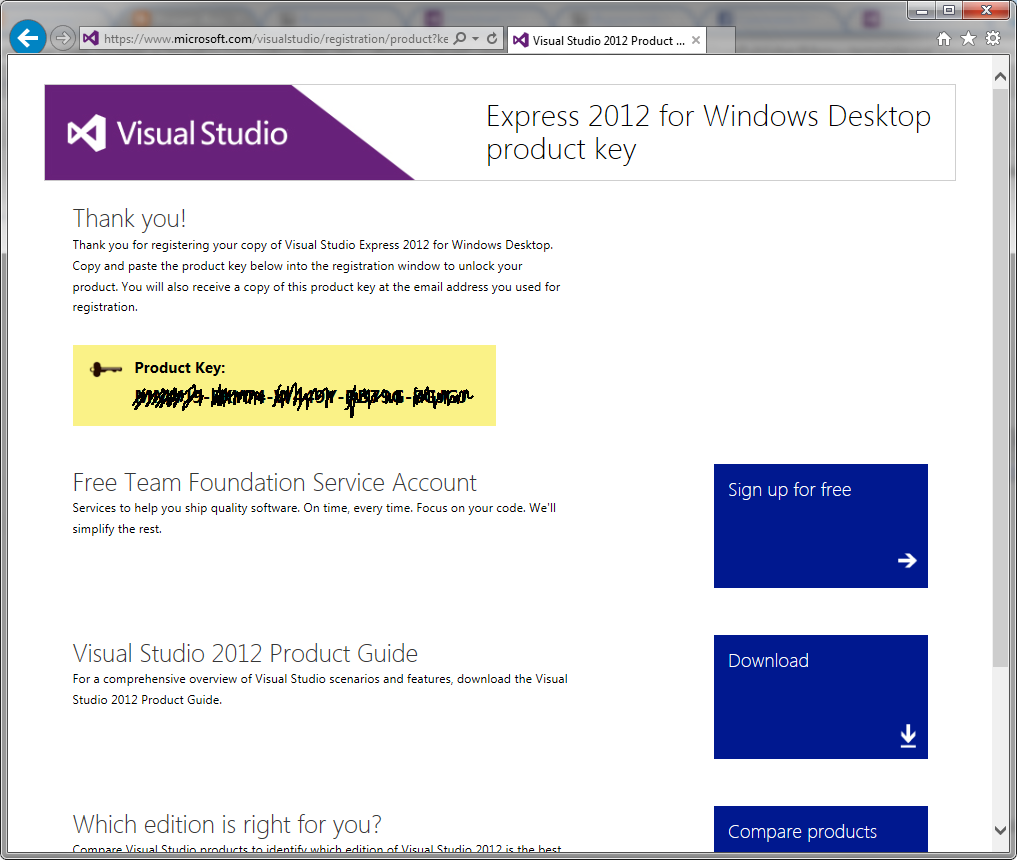This screenshot has width=1017, height=860.
Task: Click the Home icon in the toolbar
Action: point(943,37)
